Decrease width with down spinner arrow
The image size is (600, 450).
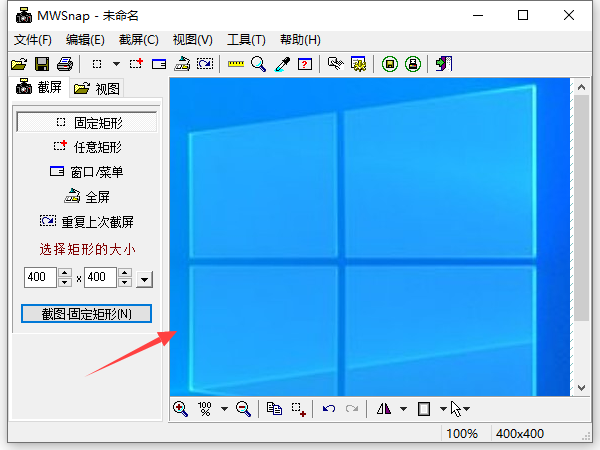tap(65, 282)
